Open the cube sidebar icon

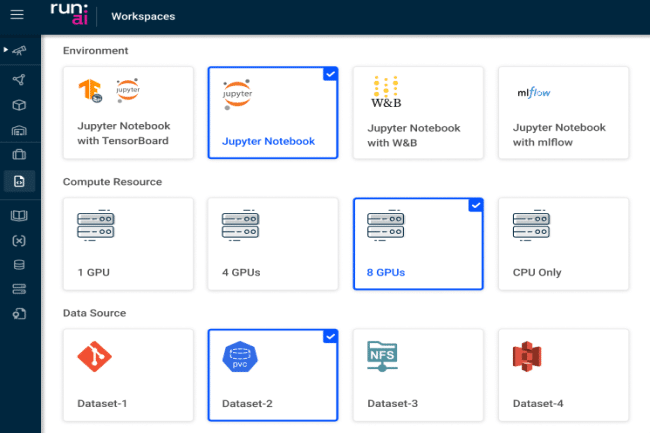click(x=19, y=105)
